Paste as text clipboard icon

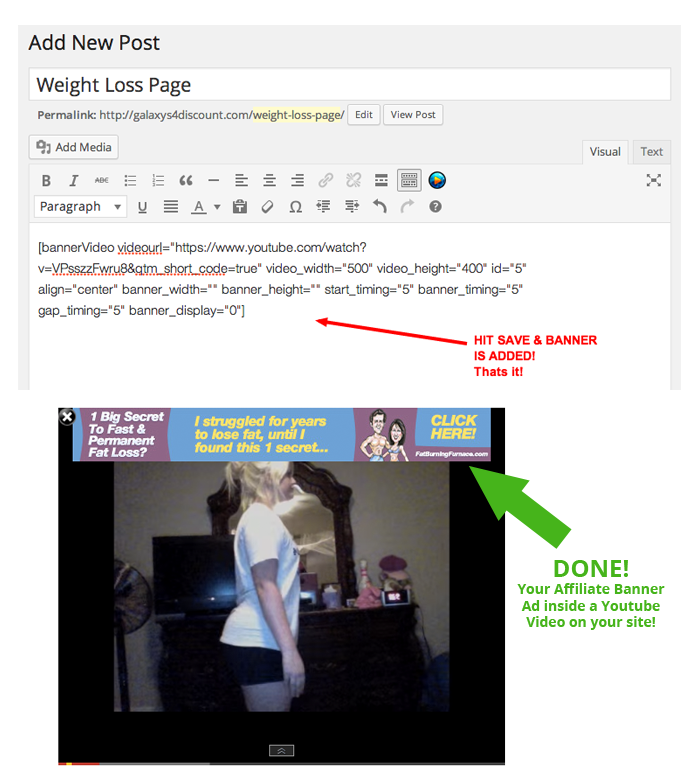tap(239, 207)
